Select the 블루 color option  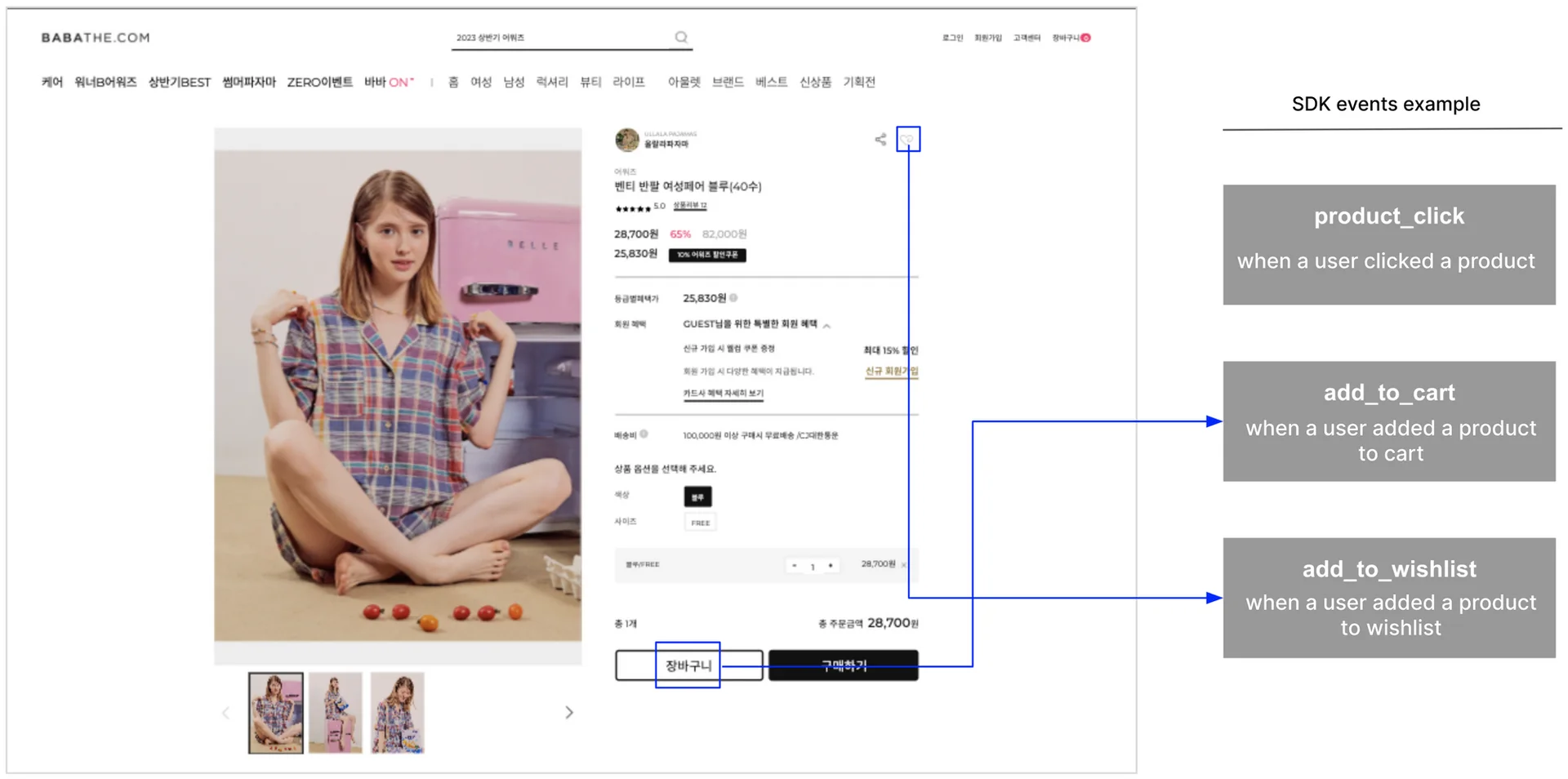(697, 496)
